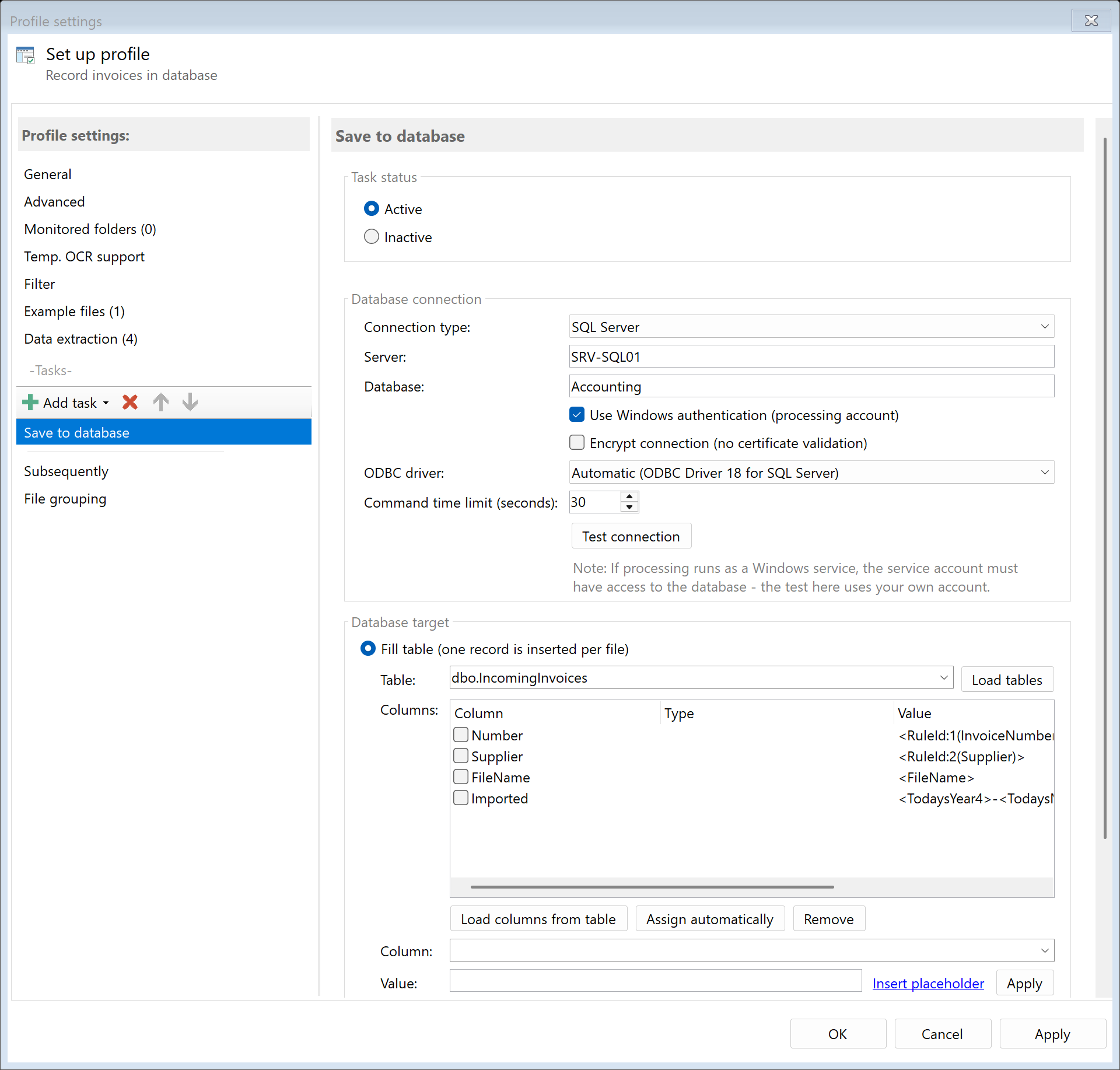Screen dimensions: 1120x1070
Task: Click Assign automatically button
Action: click(x=710, y=919)
